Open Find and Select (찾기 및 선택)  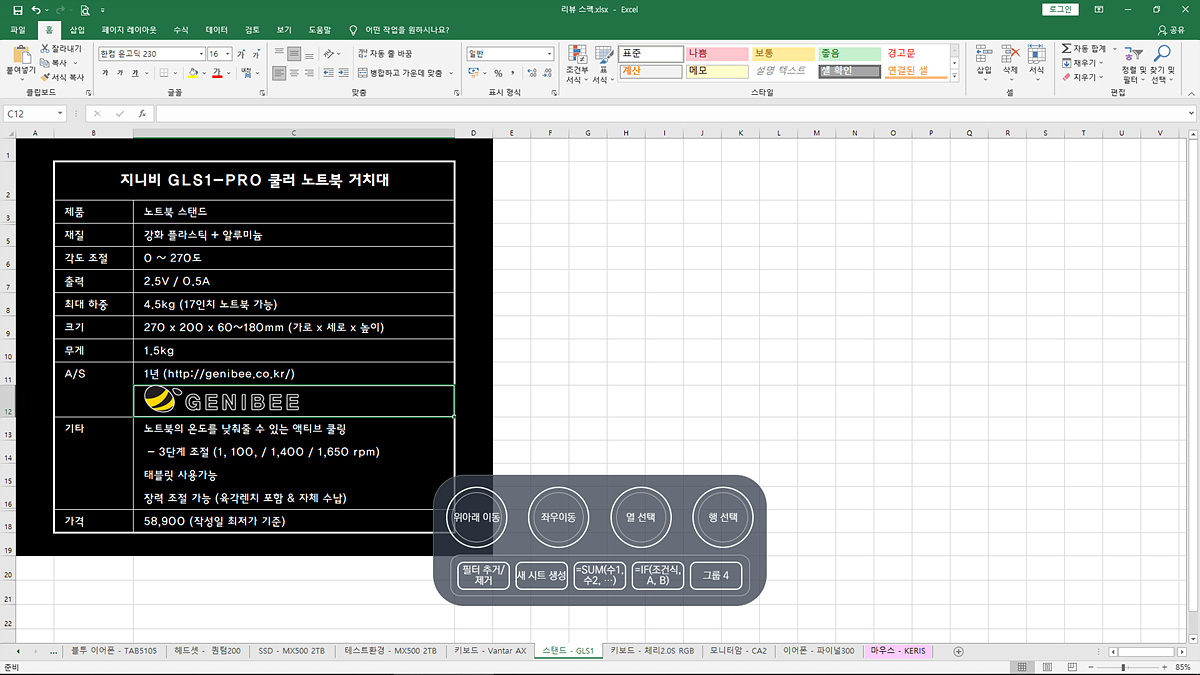coord(1163,64)
